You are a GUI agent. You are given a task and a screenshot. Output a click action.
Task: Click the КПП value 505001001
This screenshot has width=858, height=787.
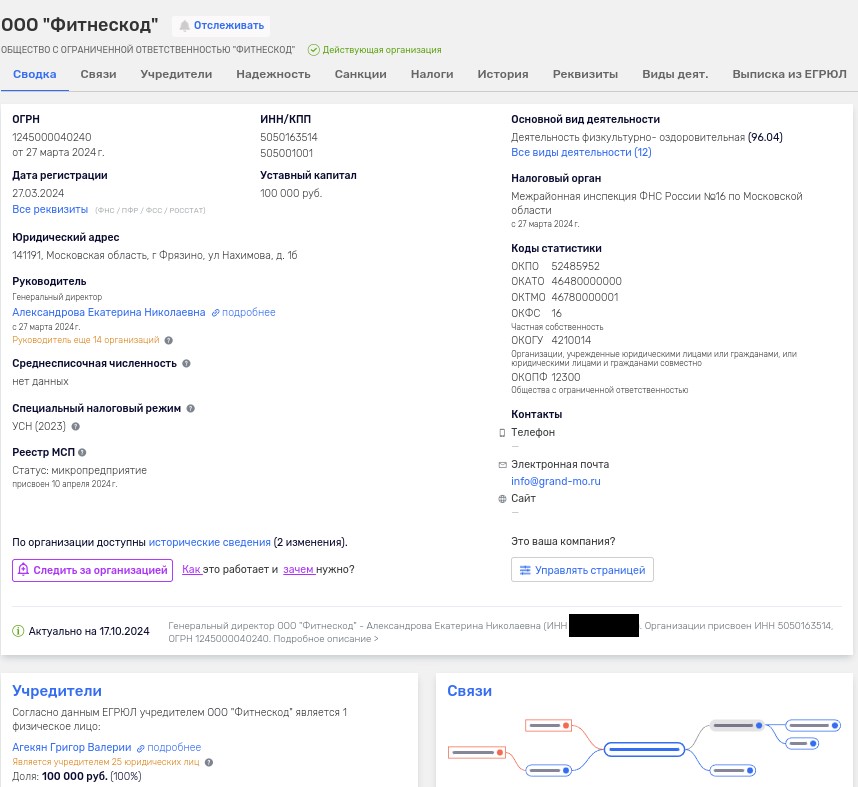[x=286, y=153]
